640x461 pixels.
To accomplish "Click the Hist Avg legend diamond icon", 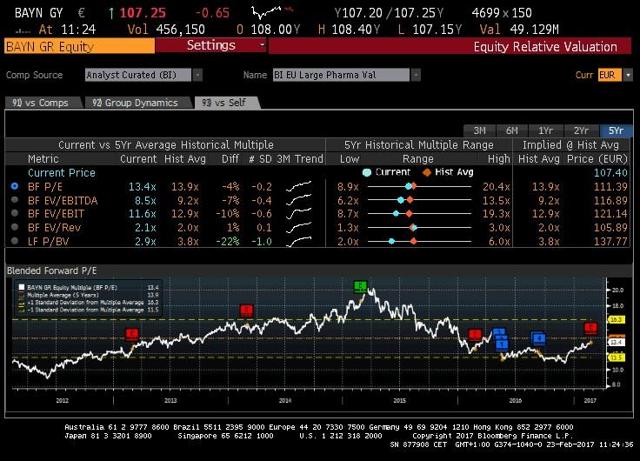I will point(427,172).
